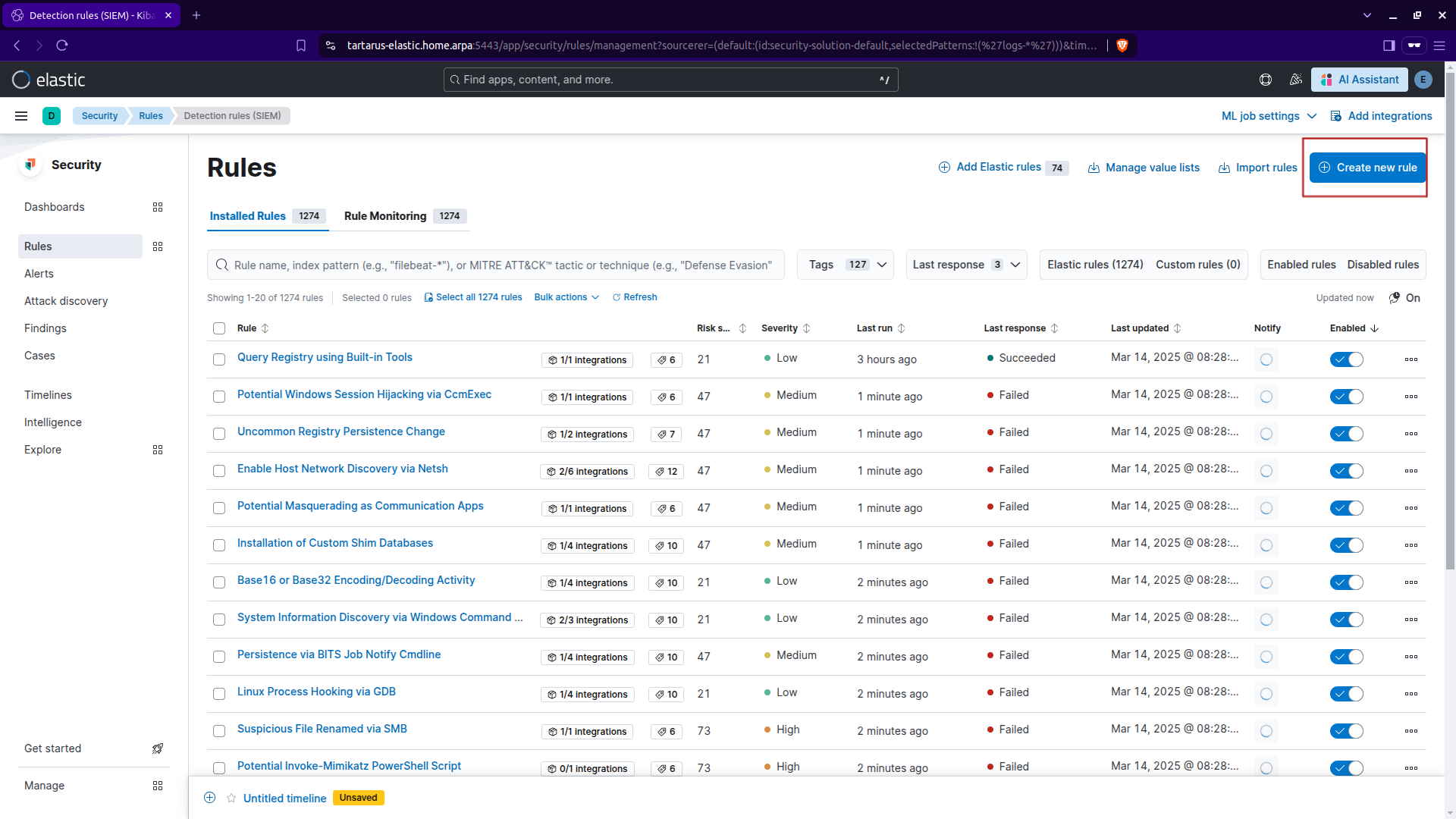Click Get started rocket icon
Image resolution: width=1456 pixels, height=819 pixels.
point(158,748)
